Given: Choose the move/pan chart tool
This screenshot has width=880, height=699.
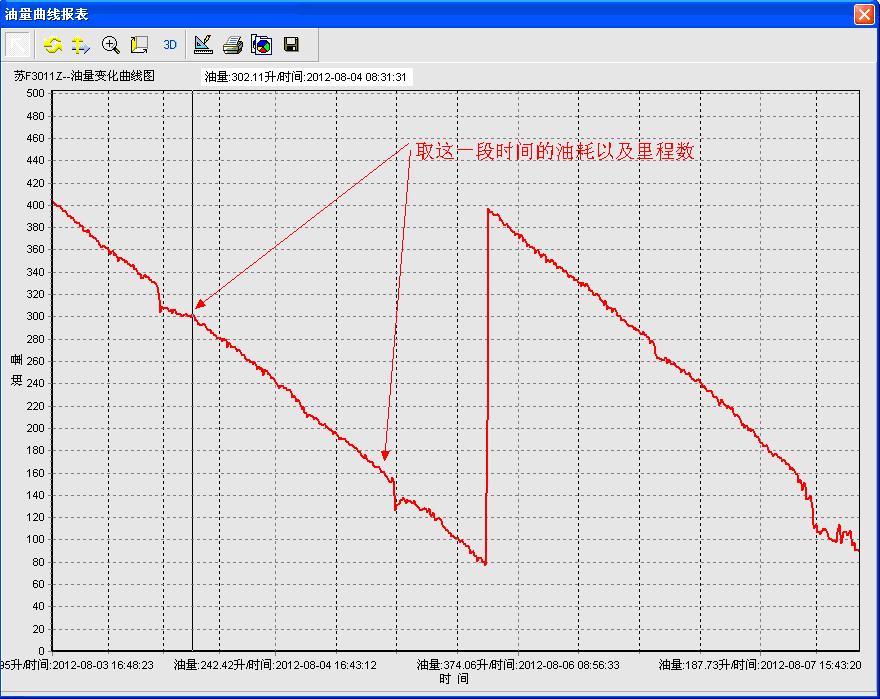Looking at the screenshot, I should tap(81, 45).
